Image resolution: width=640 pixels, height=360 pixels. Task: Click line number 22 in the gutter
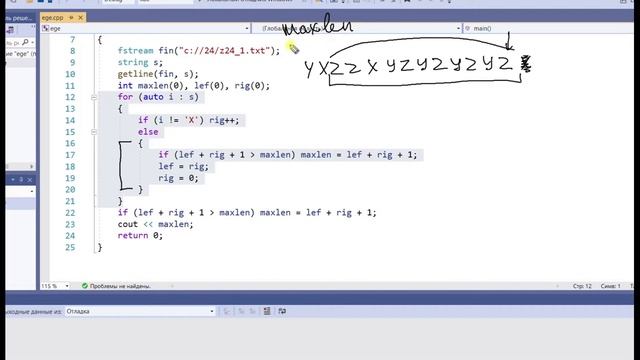point(70,213)
